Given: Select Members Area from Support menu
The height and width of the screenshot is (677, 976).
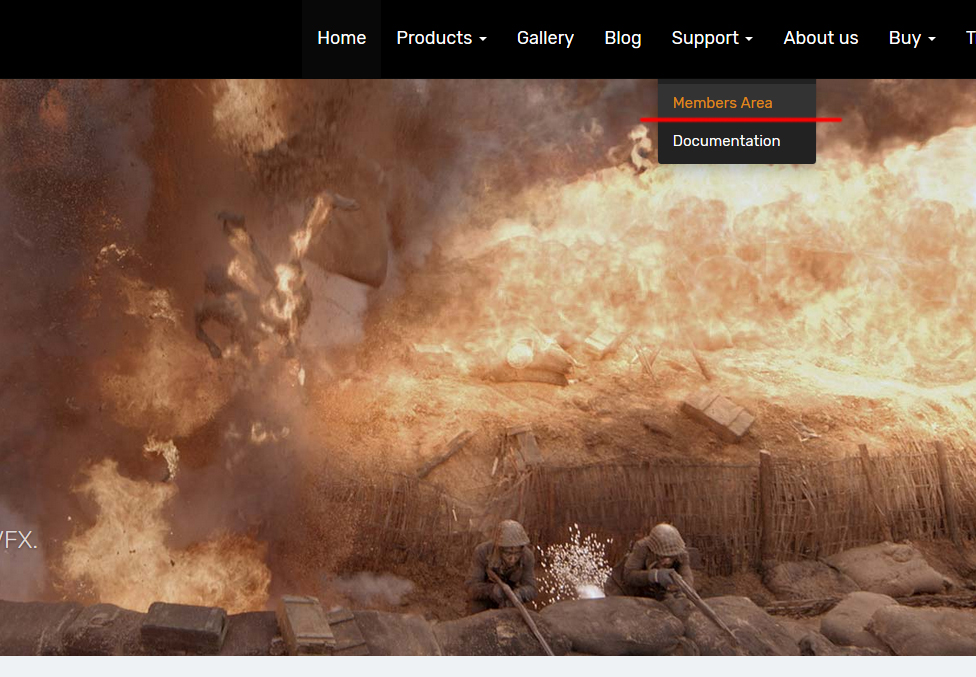Looking at the screenshot, I should tap(736, 103).
